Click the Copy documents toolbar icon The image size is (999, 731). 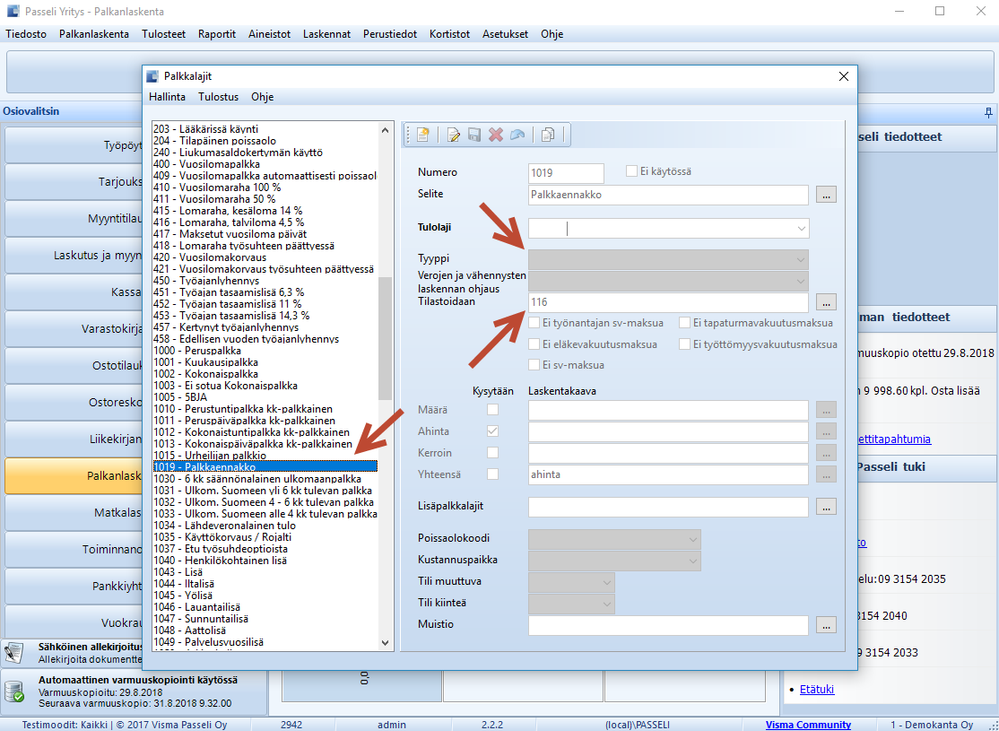click(548, 134)
